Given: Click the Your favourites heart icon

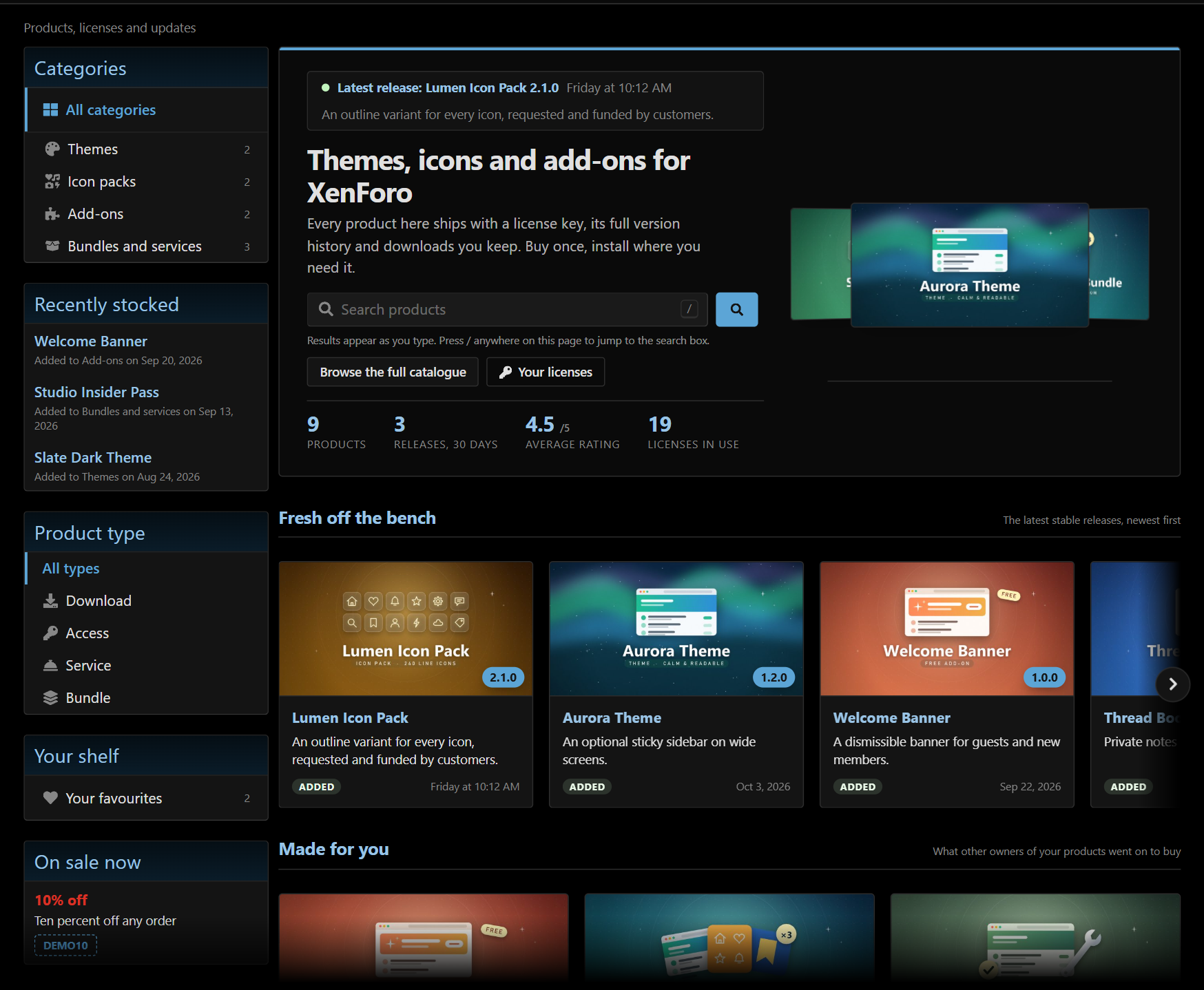Looking at the screenshot, I should coord(50,798).
